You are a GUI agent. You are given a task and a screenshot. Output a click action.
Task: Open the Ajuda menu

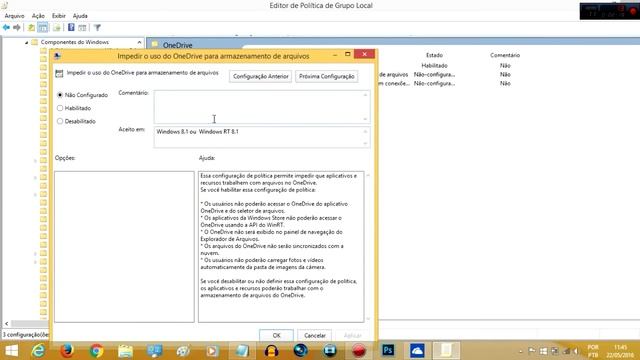tap(80, 16)
